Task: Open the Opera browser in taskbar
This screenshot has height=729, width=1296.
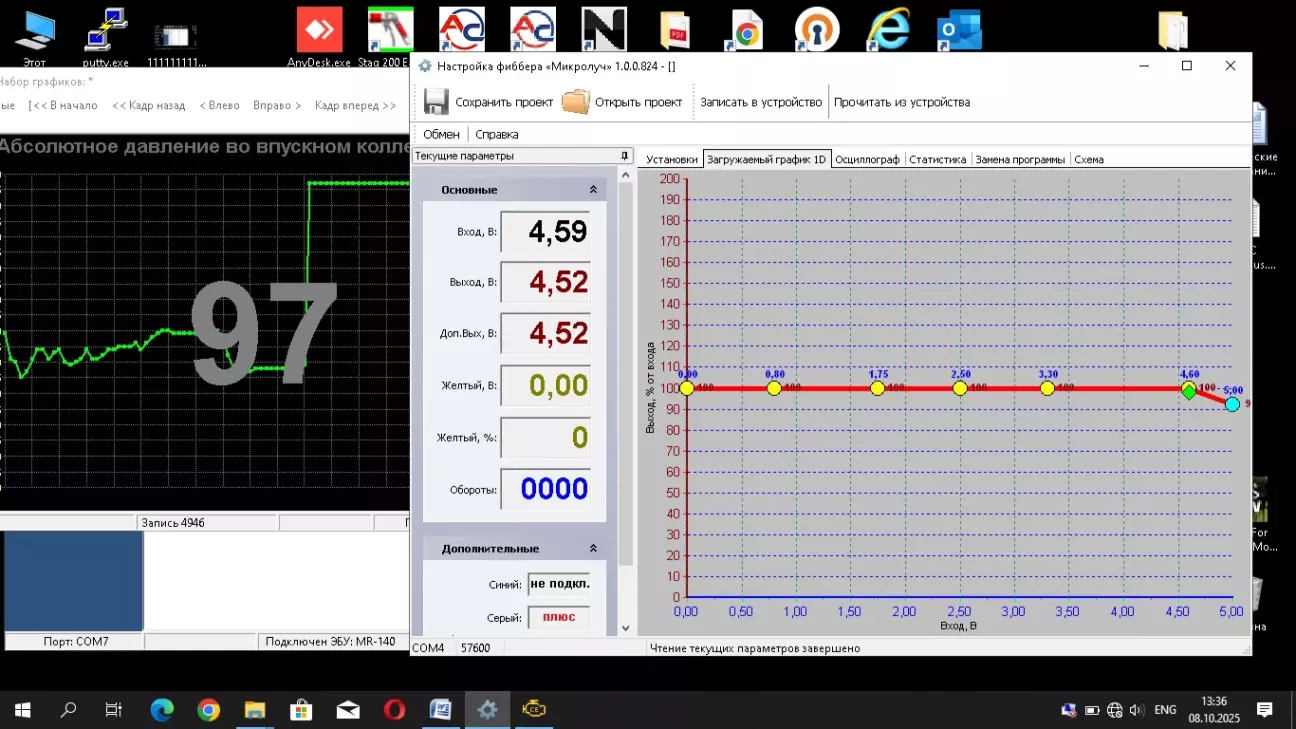Action: point(394,710)
